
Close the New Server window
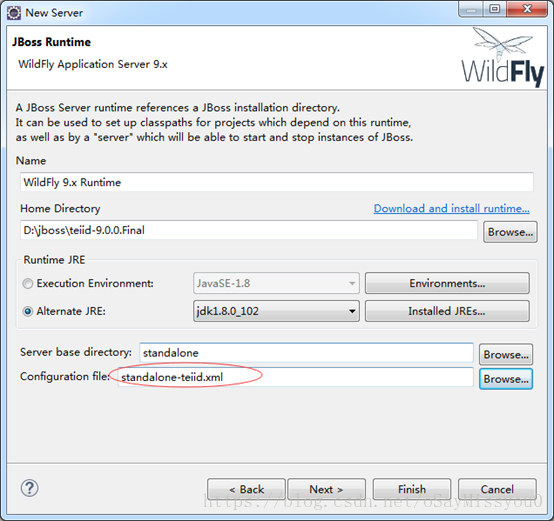point(527,9)
